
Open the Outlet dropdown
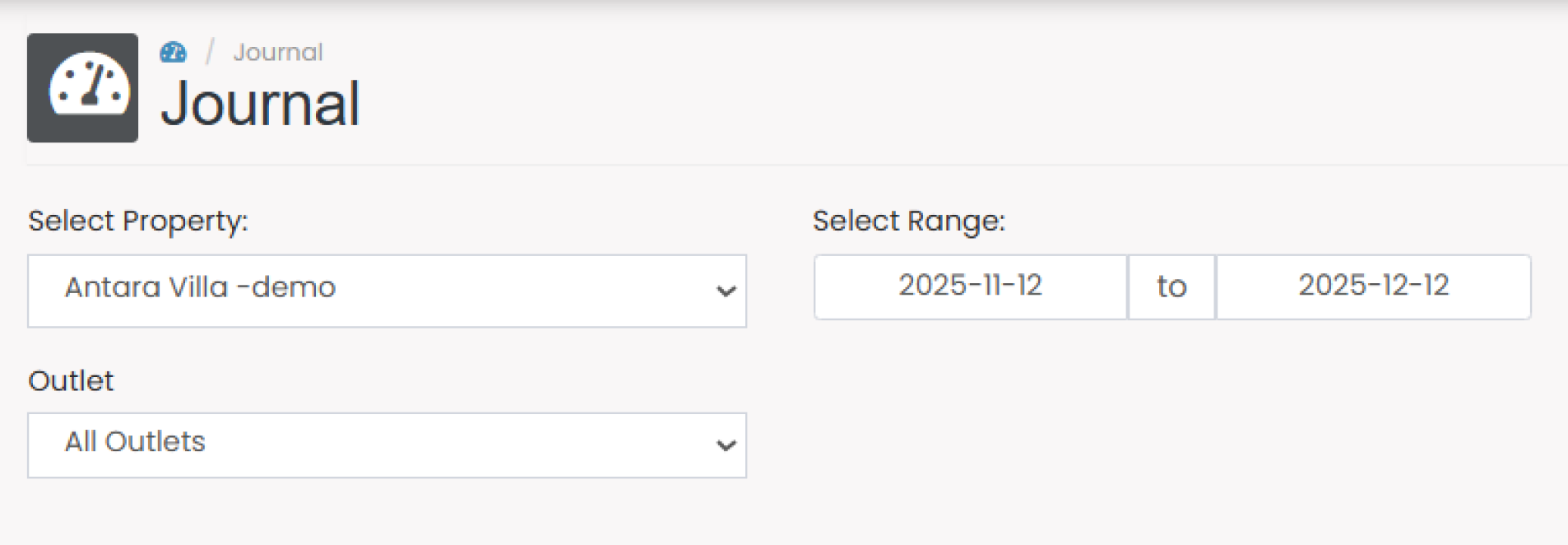click(387, 445)
